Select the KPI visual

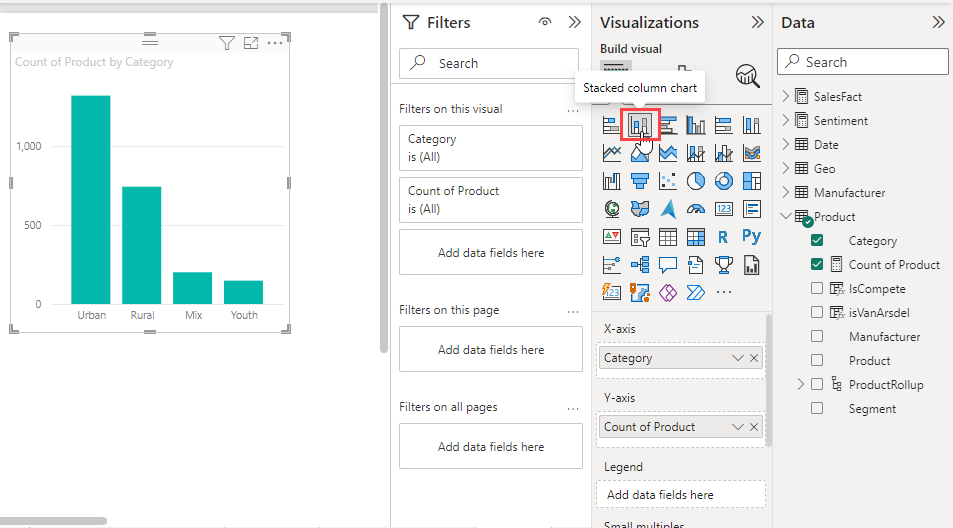tap(611, 237)
